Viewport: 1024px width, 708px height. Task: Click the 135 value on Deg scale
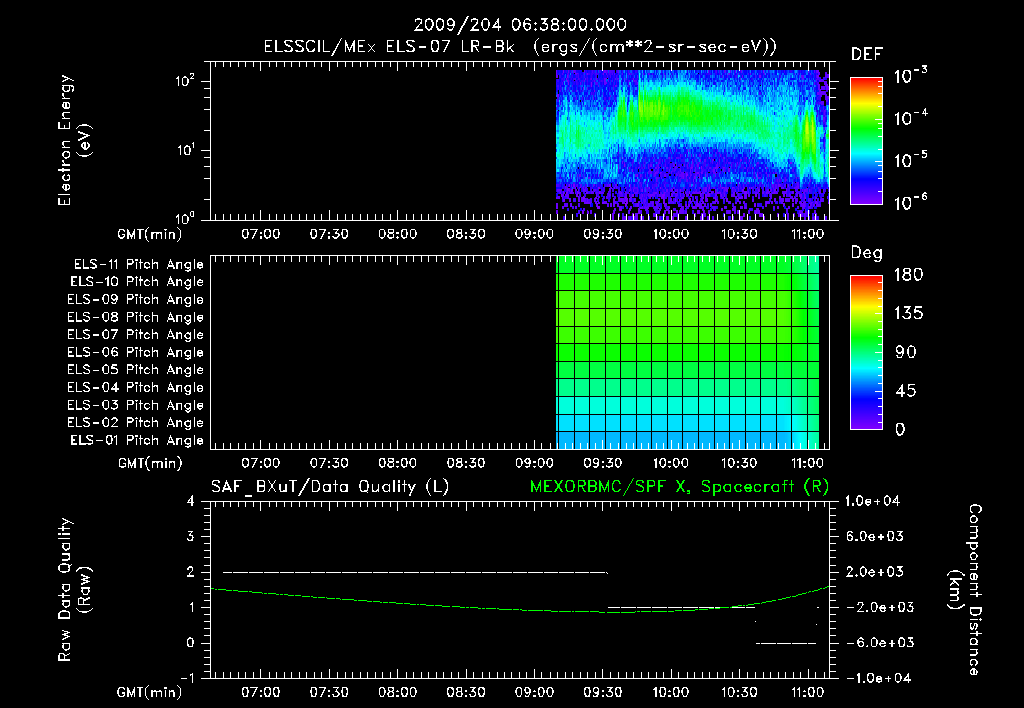pyautogui.click(x=908, y=314)
